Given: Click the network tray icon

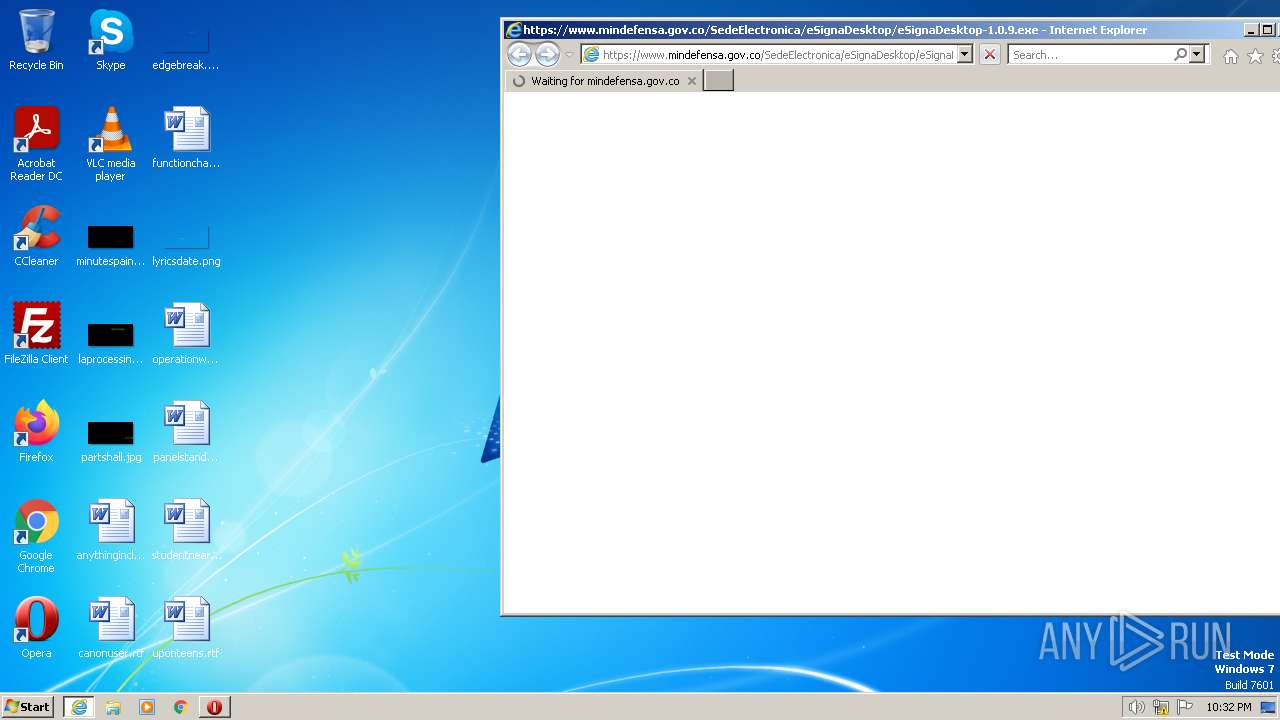Looking at the screenshot, I should point(1161,707).
